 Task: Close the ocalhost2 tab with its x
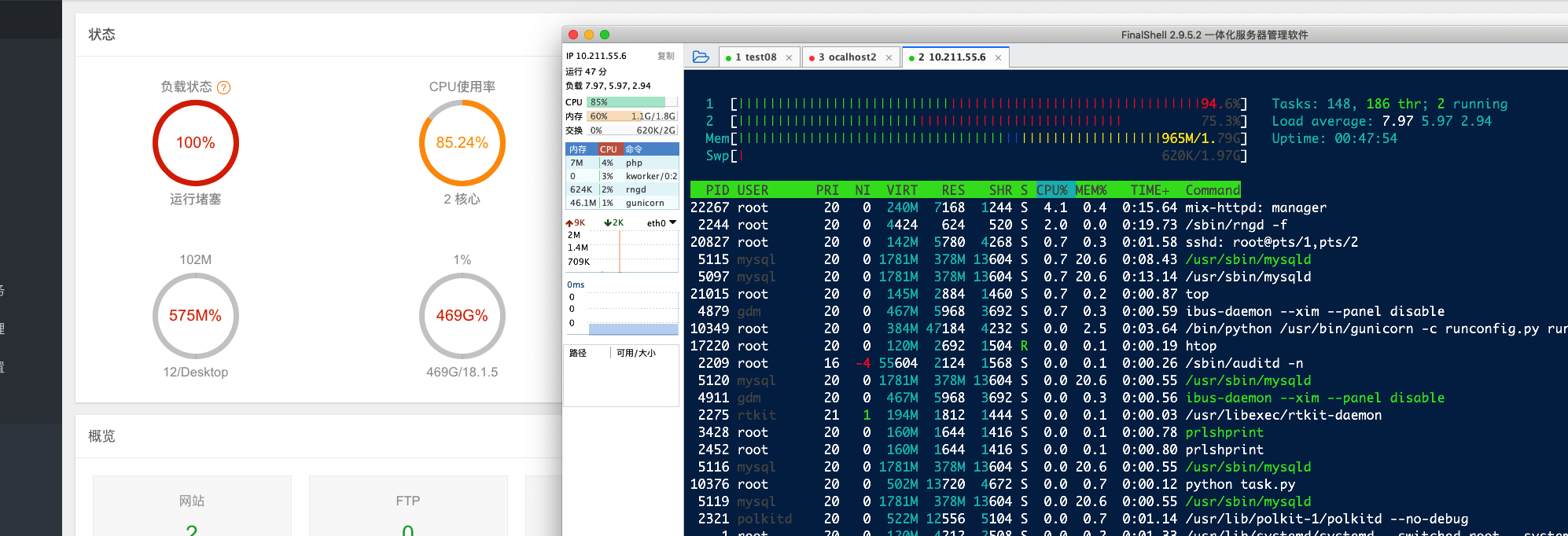pyautogui.click(x=889, y=57)
